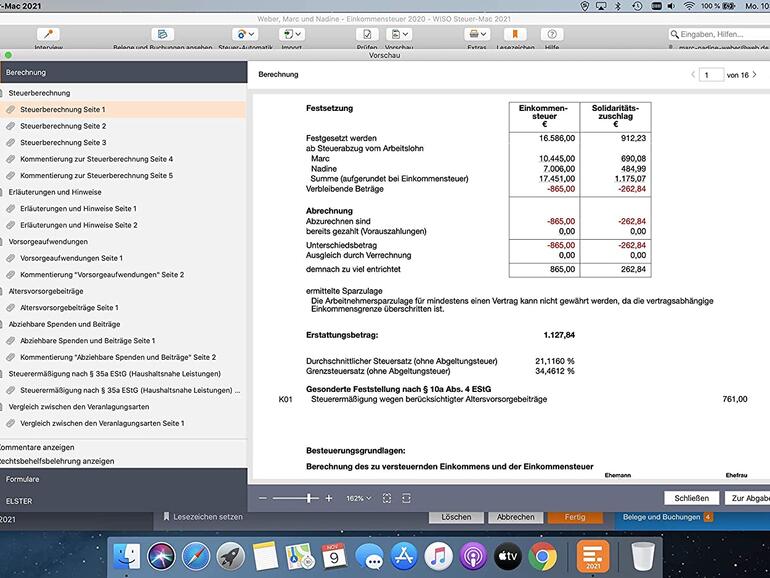Switch to the ELSTER section
The image size is (770, 578).
[x=123, y=501]
